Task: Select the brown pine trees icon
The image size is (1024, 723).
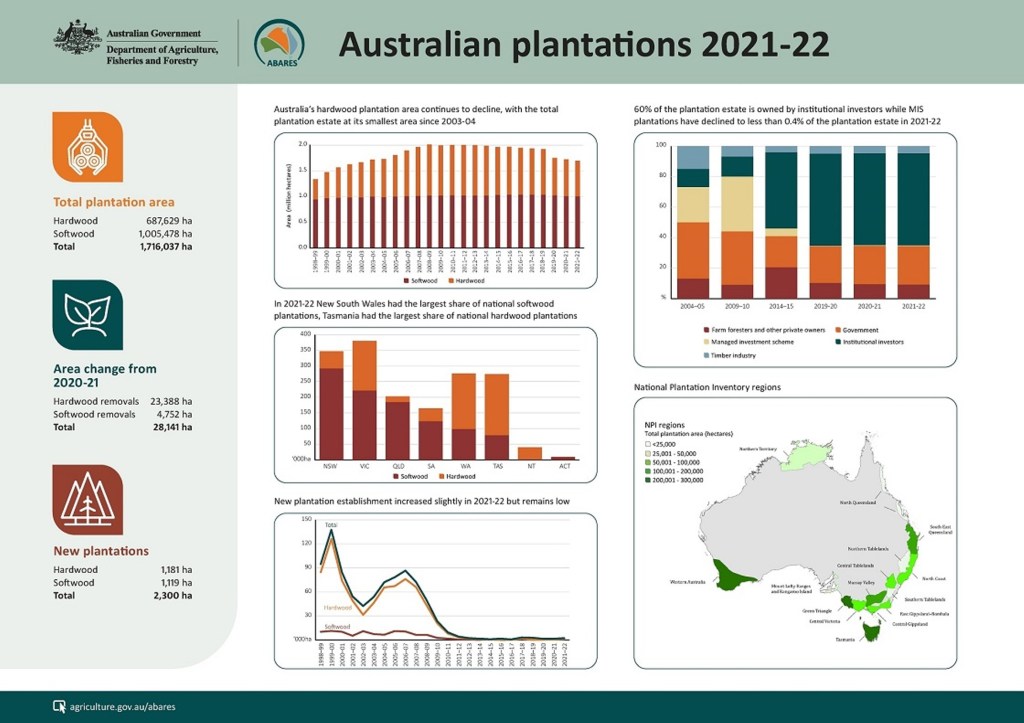Action: coord(87,499)
